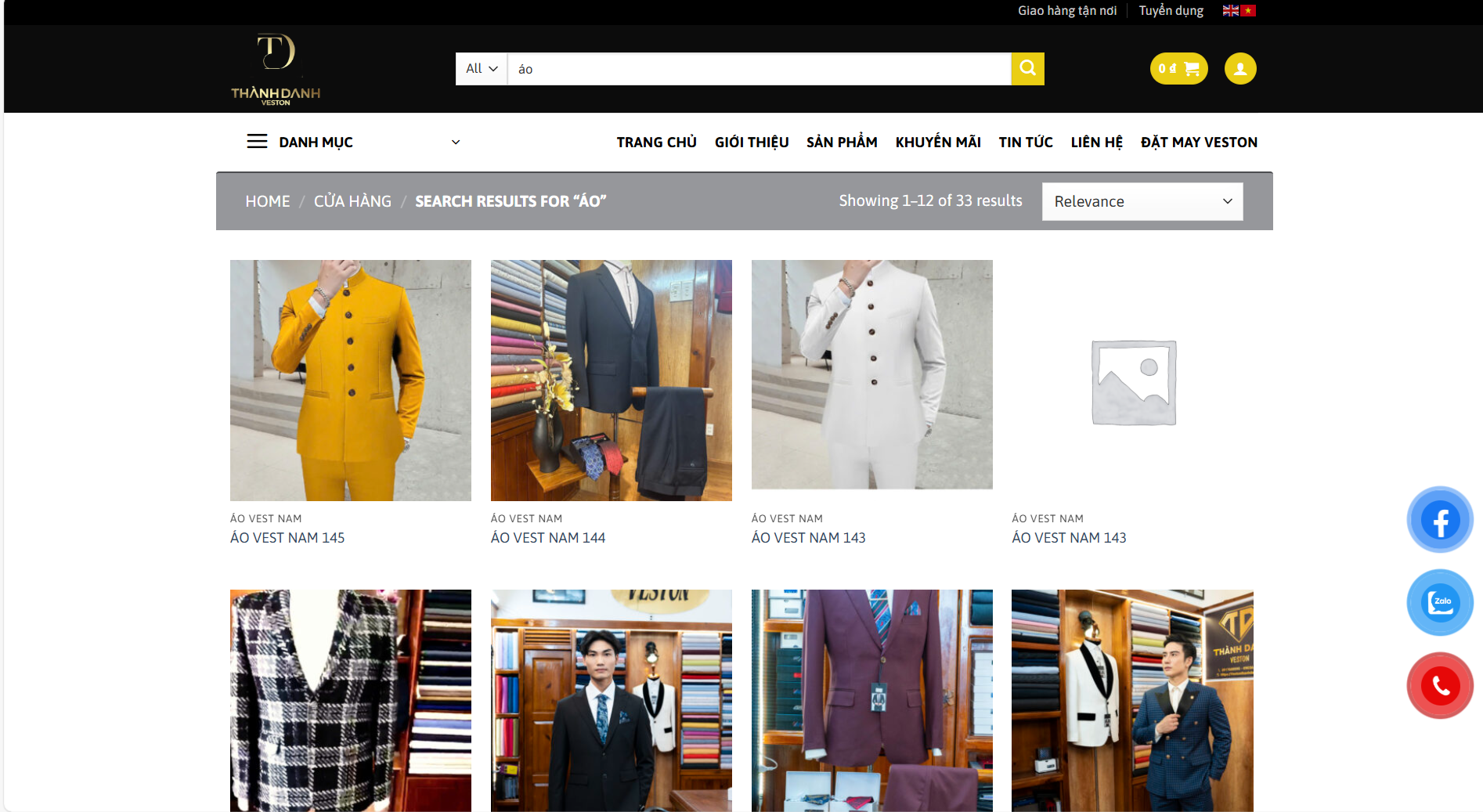
Task: Open the user account icon
Action: pyautogui.click(x=1240, y=69)
